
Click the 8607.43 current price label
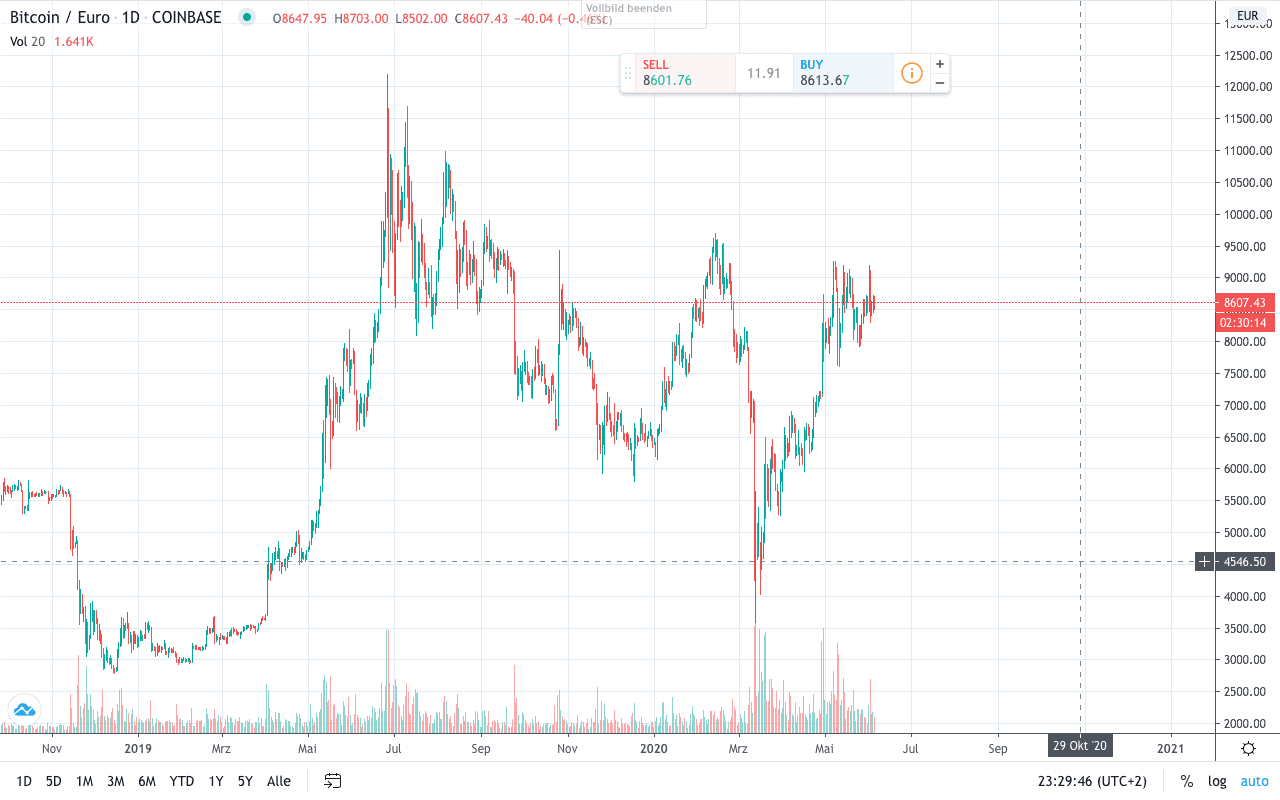click(1244, 302)
